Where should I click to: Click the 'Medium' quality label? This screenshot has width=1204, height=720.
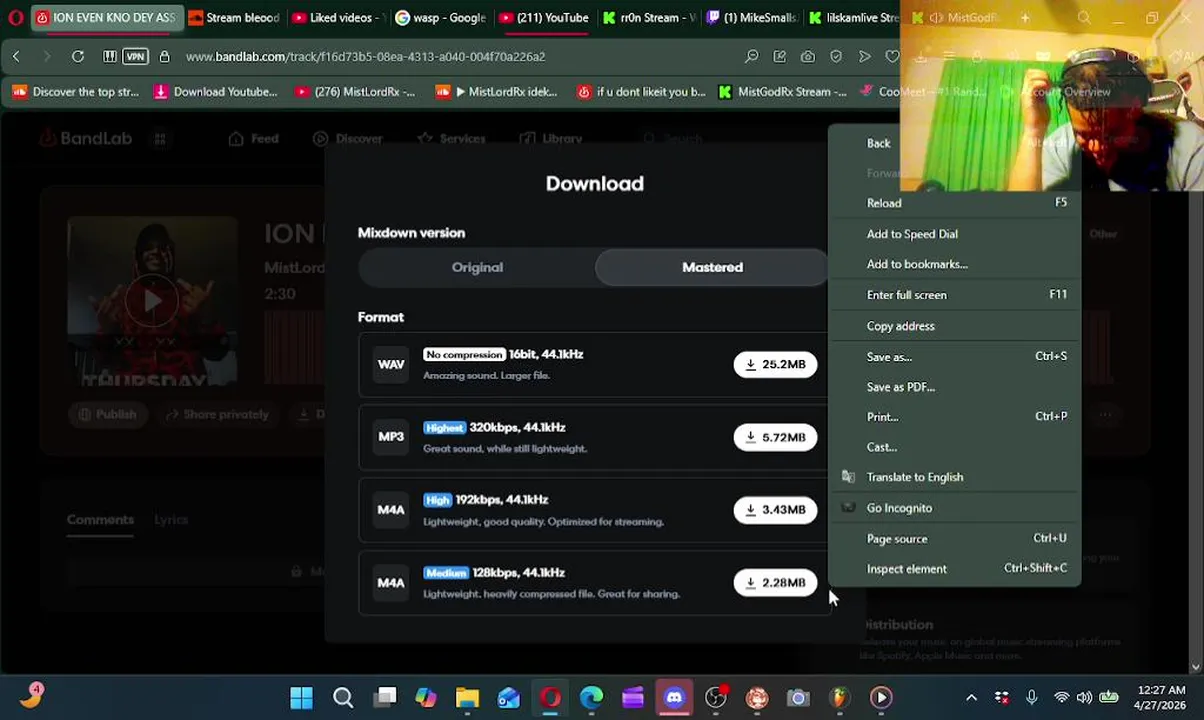tap(446, 573)
